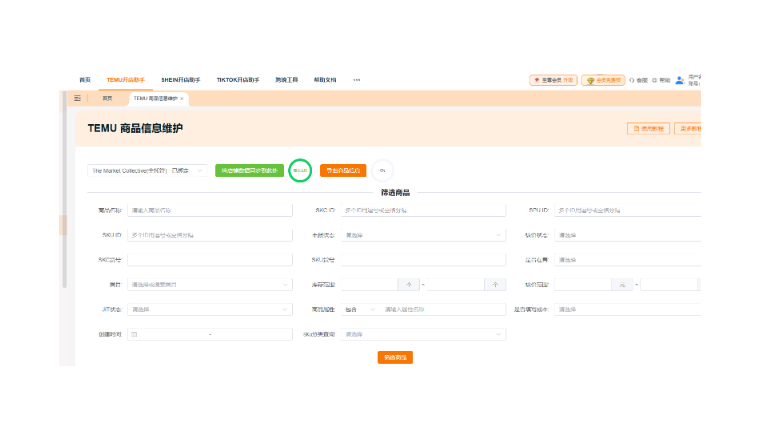Click the grey 0% circular progress indicator
Viewport: 760px width, 440px height.
[382, 171]
